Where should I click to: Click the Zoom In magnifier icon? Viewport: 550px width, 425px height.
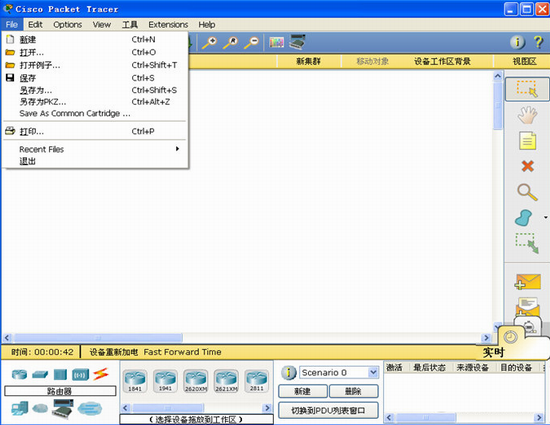click(209, 43)
